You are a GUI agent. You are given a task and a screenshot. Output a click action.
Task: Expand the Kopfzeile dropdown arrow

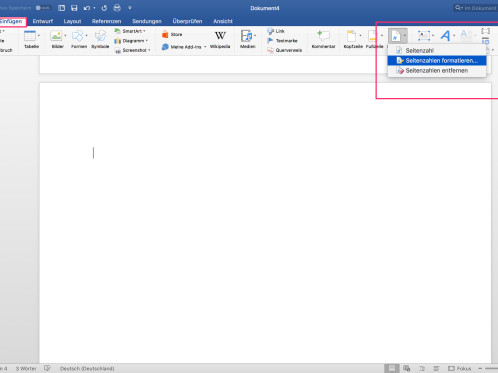[x=360, y=35]
